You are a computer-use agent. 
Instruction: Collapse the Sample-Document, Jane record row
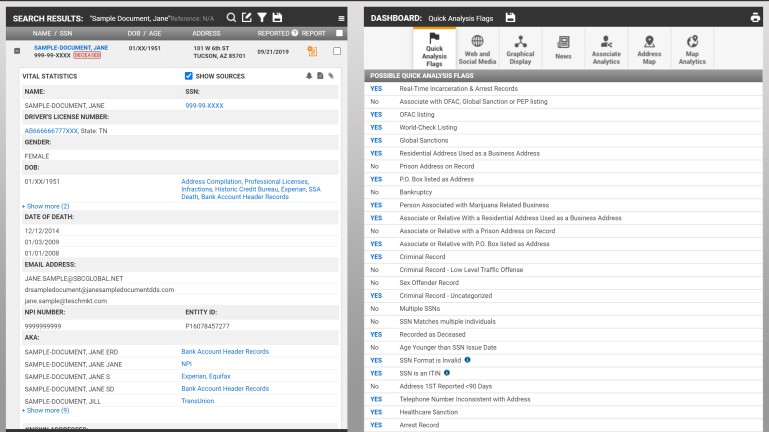(x=17, y=51)
